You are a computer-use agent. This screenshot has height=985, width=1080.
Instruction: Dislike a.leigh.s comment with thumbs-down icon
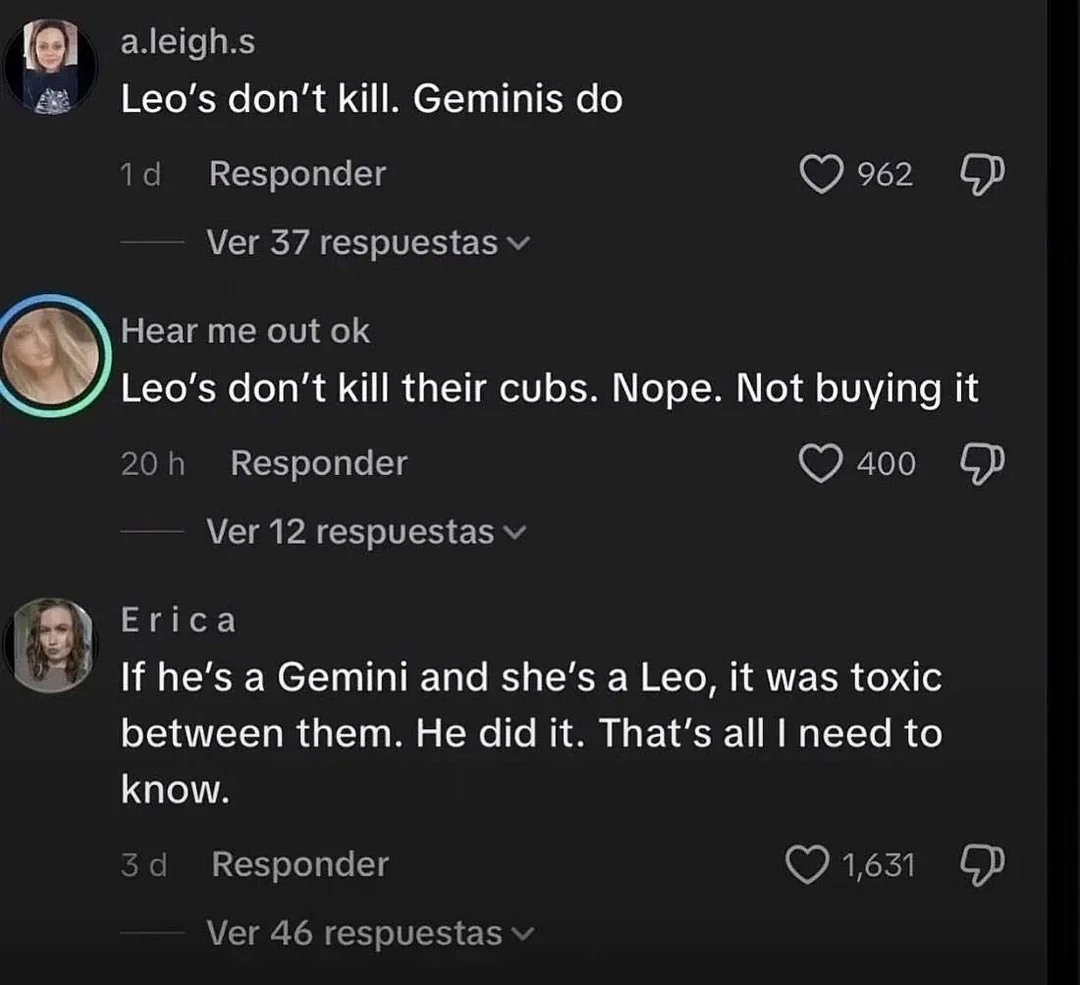[982, 175]
